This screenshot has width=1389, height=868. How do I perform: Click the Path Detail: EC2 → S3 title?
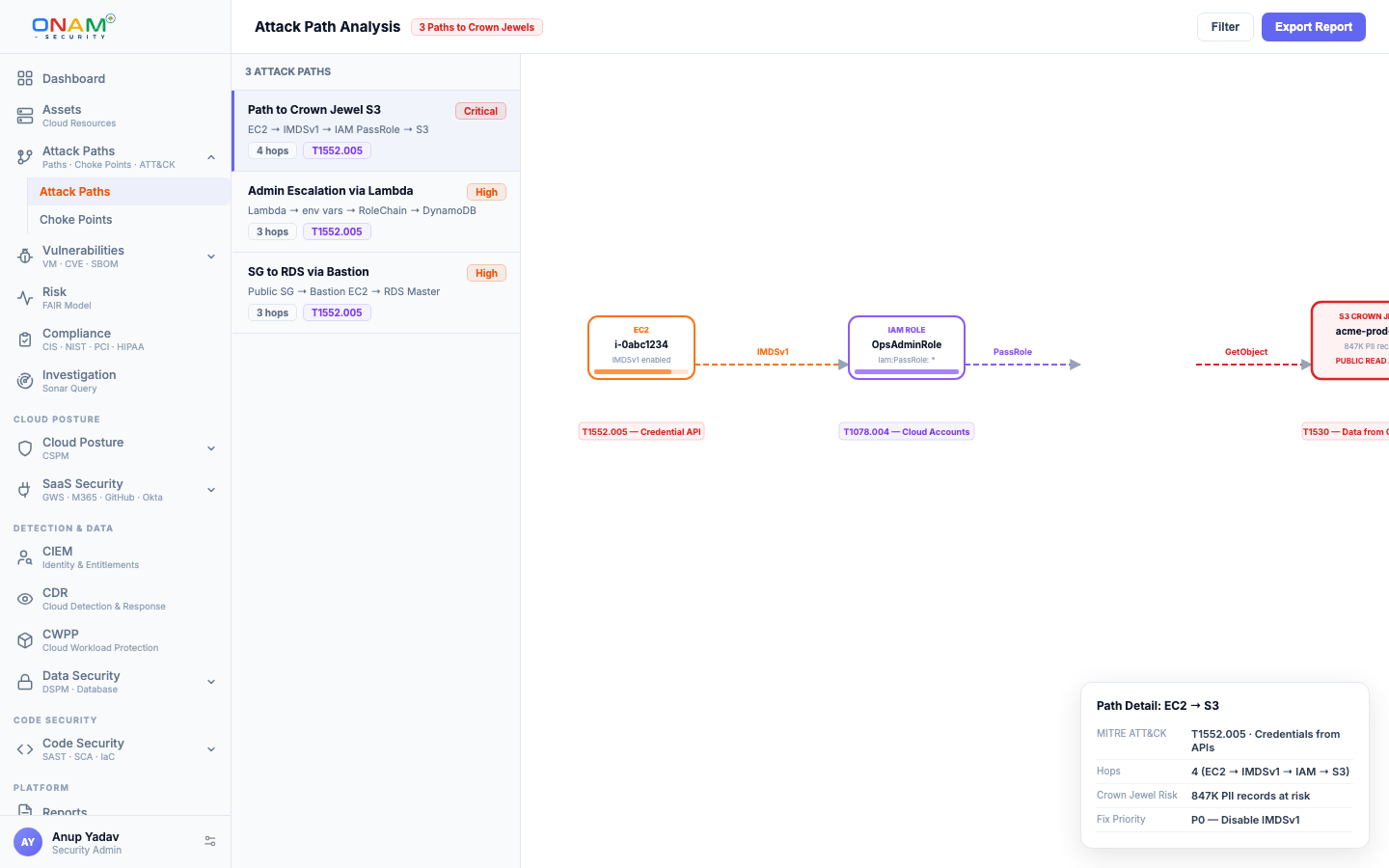(1157, 706)
